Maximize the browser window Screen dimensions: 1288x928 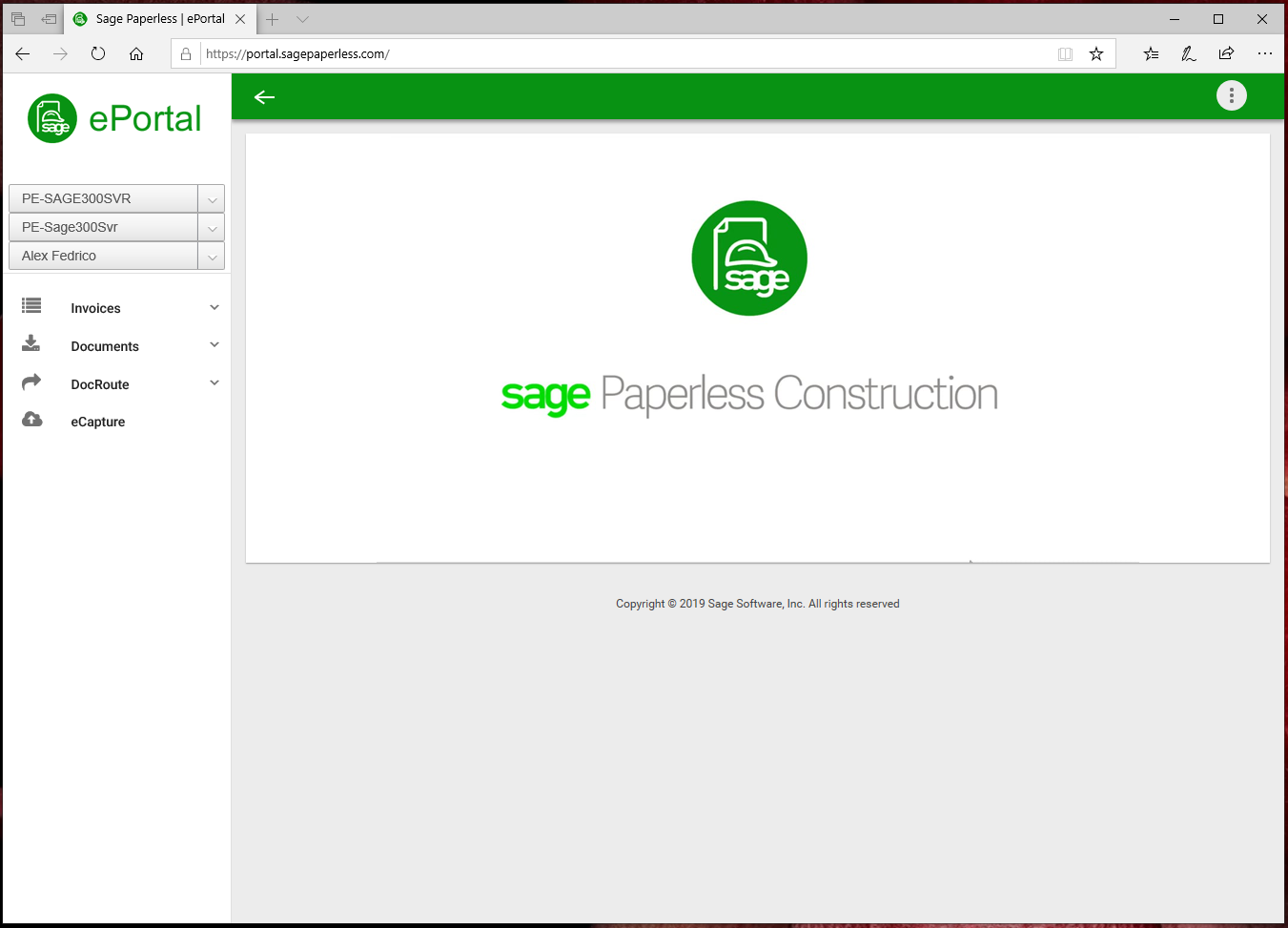(x=1218, y=19)
